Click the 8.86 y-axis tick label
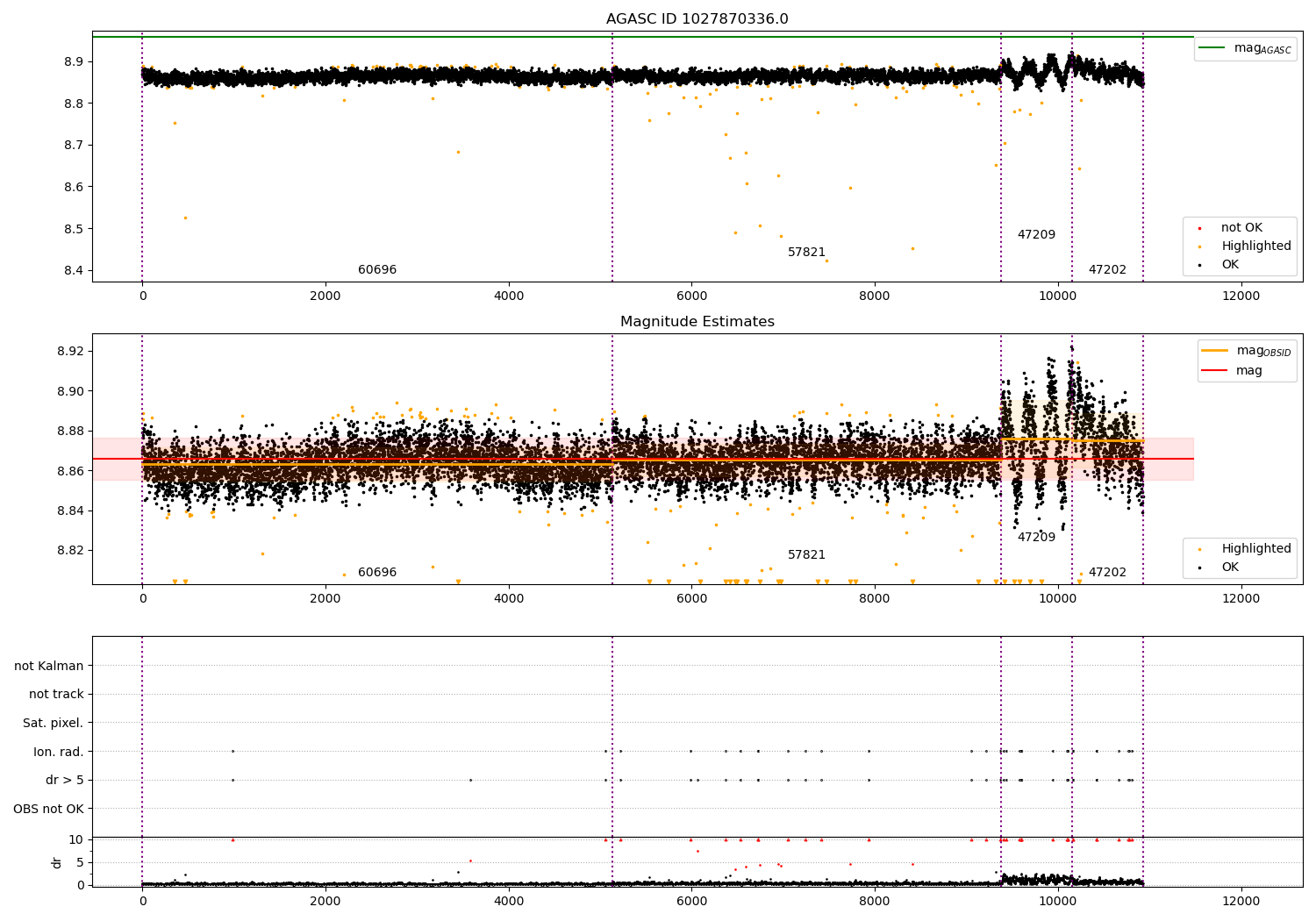The image size is (1316, 921). (70, 471)
